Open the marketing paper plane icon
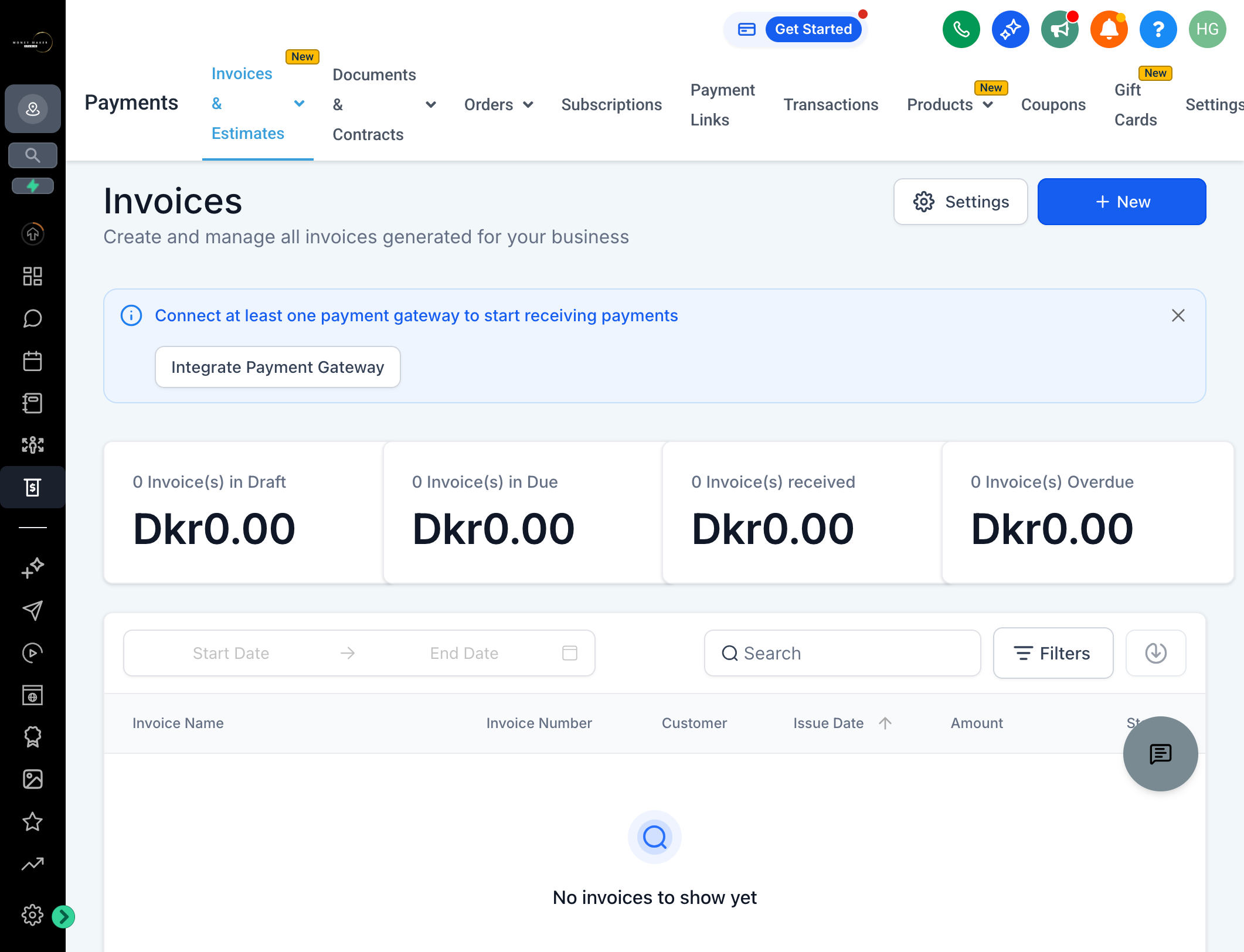Viewport: 1244px width, 952px height. click(x=33, y=610)
